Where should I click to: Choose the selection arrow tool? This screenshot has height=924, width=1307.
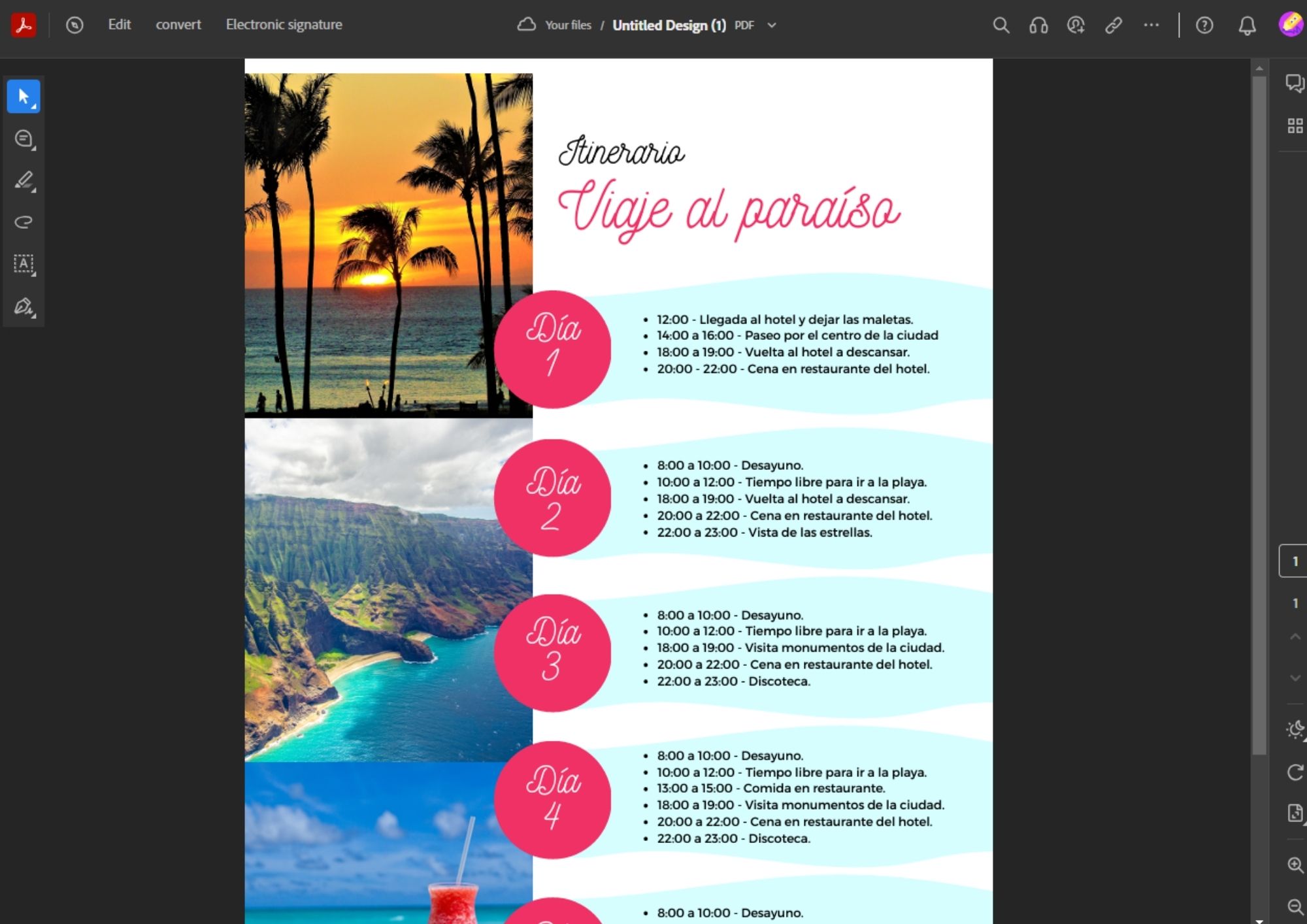coord(24,97)
